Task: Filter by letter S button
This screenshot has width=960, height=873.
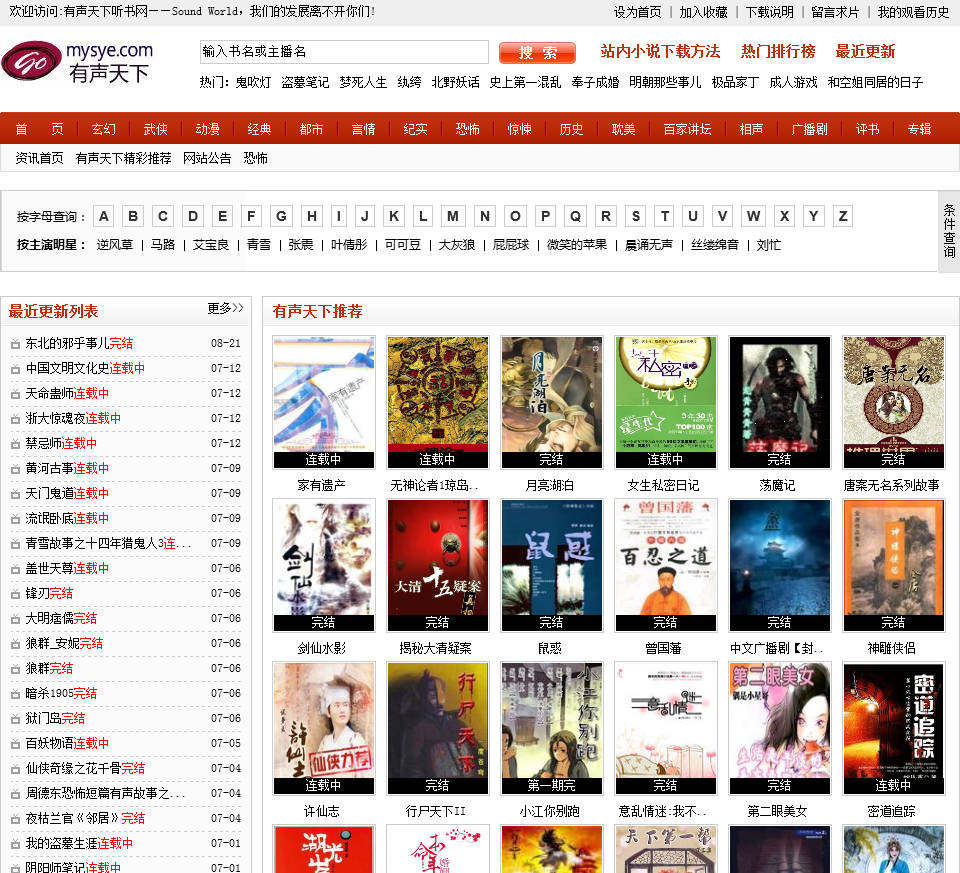Action: [x=636, y=216]
